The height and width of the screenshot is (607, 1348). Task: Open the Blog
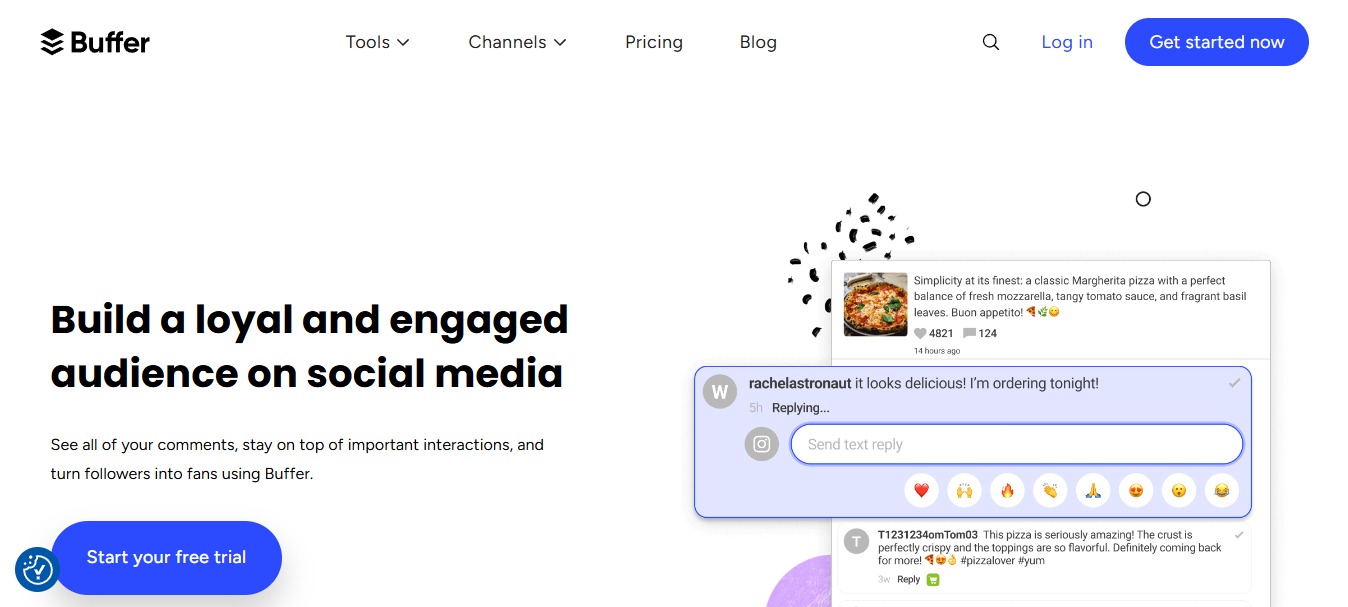pos(757,42)
